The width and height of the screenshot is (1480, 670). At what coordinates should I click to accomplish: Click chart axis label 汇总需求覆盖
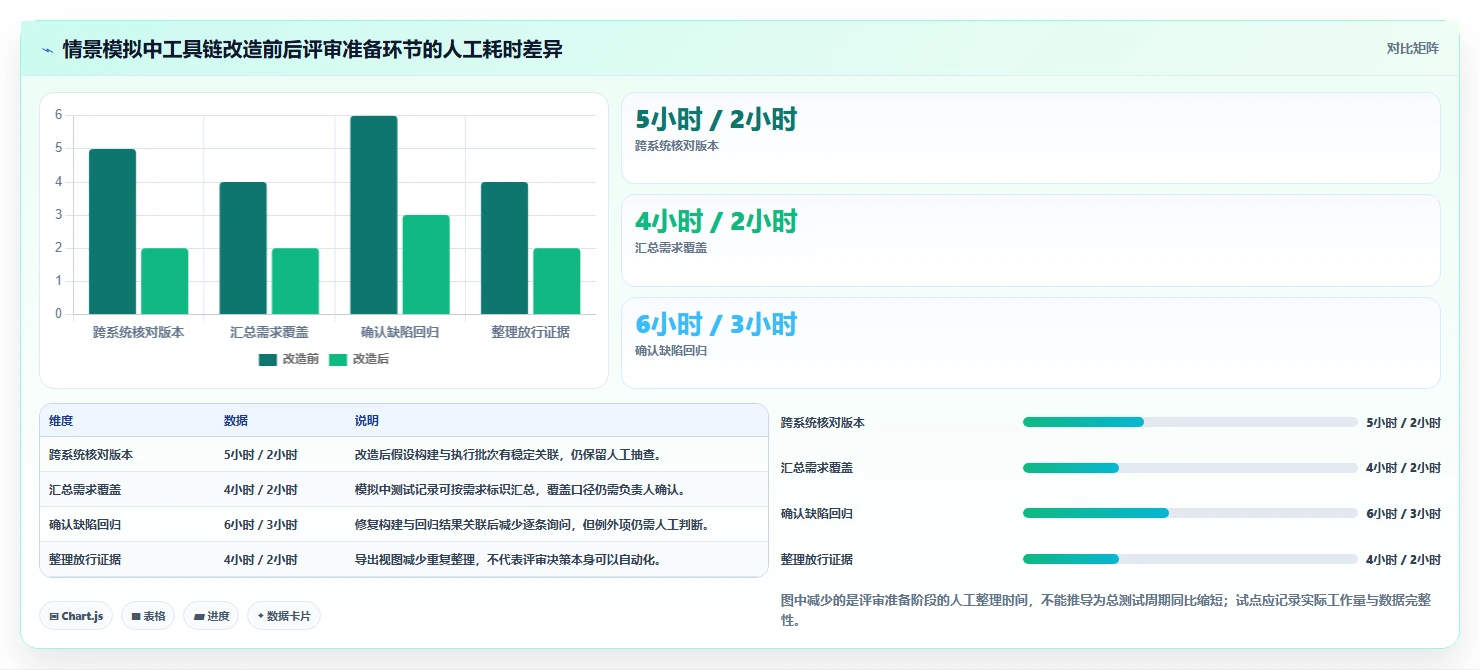pyautogui.click(x=269, y=332)
